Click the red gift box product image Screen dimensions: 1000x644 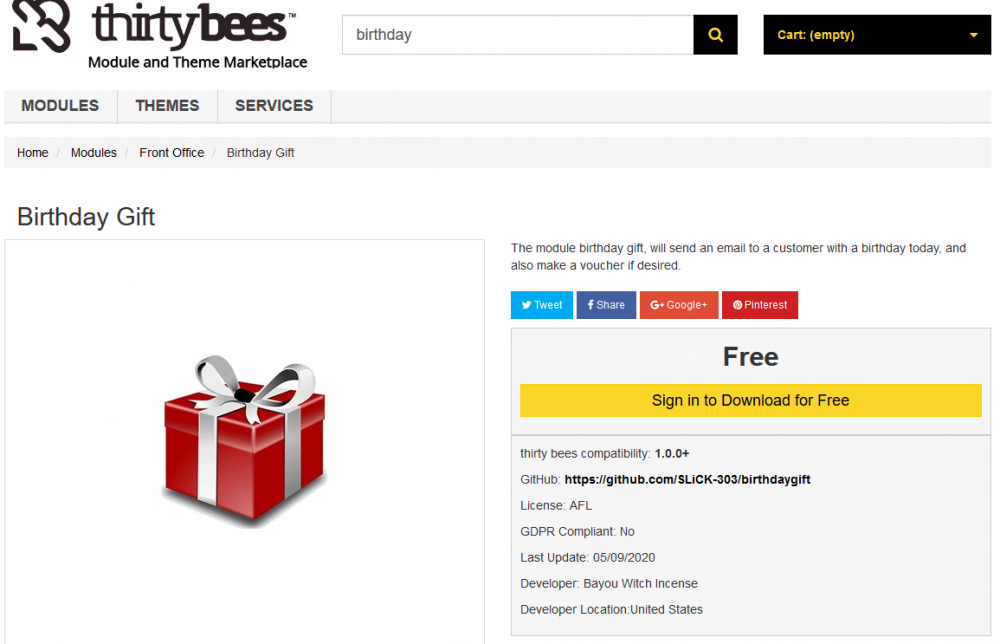pos(244,440)
